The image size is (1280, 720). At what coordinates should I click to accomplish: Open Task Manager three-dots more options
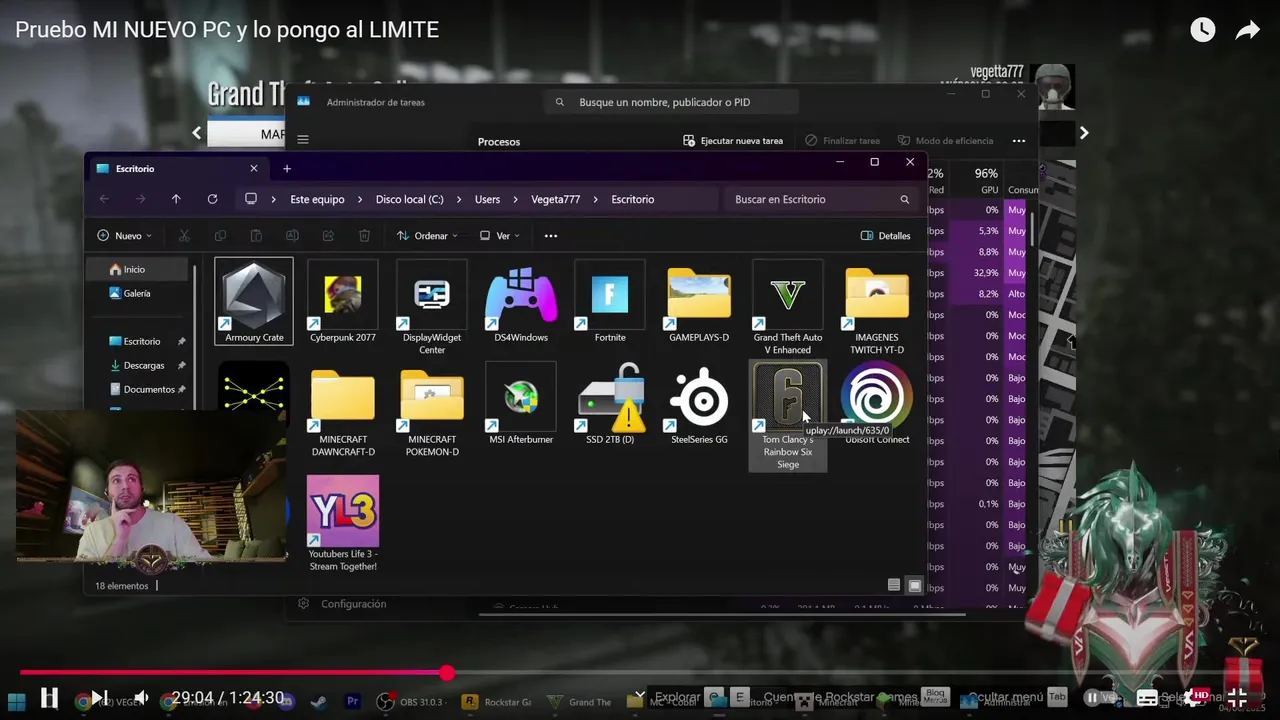point(1019,141)
